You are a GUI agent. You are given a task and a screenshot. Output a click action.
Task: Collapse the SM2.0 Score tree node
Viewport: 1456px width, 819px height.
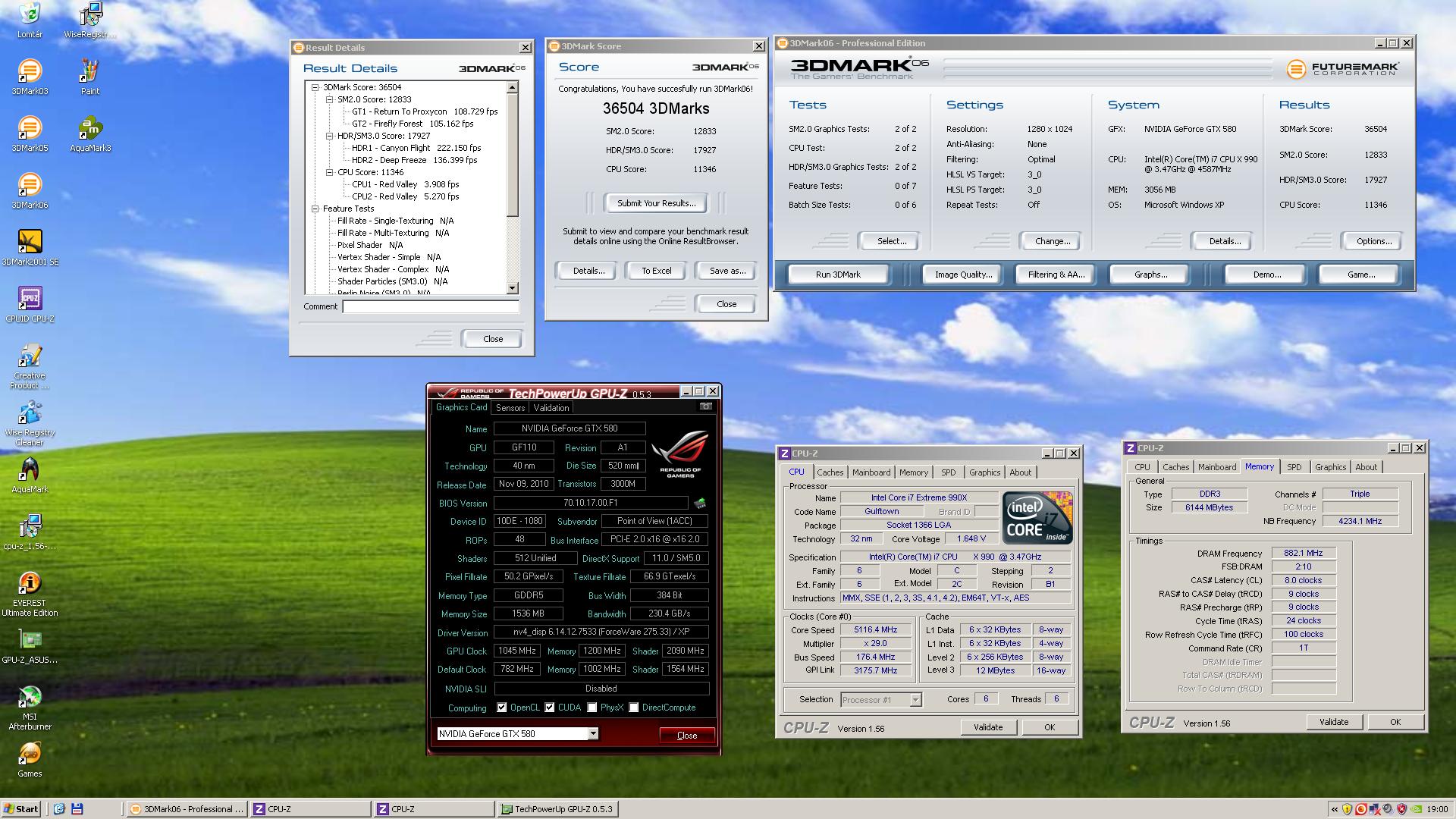(330, 99)
